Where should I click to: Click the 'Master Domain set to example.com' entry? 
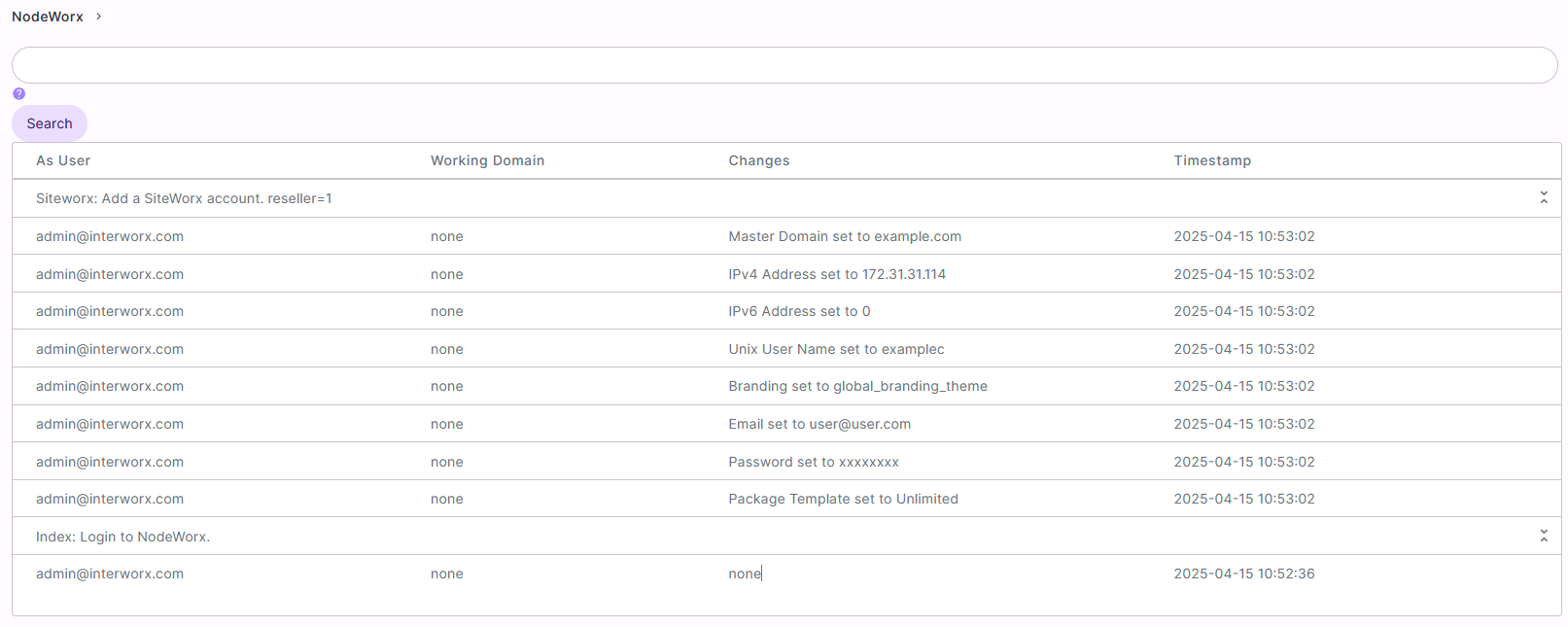pyautogui.click(x=844, y=237)
